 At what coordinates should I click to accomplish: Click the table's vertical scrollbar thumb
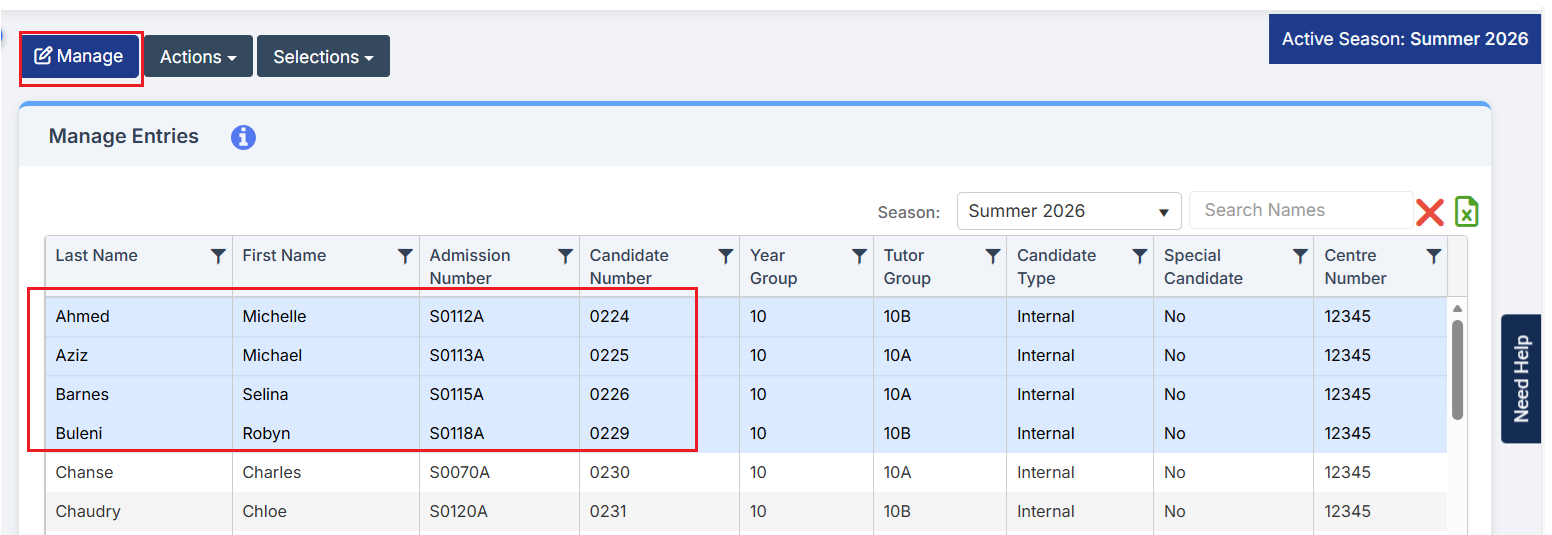click(x=1457, y=368)
